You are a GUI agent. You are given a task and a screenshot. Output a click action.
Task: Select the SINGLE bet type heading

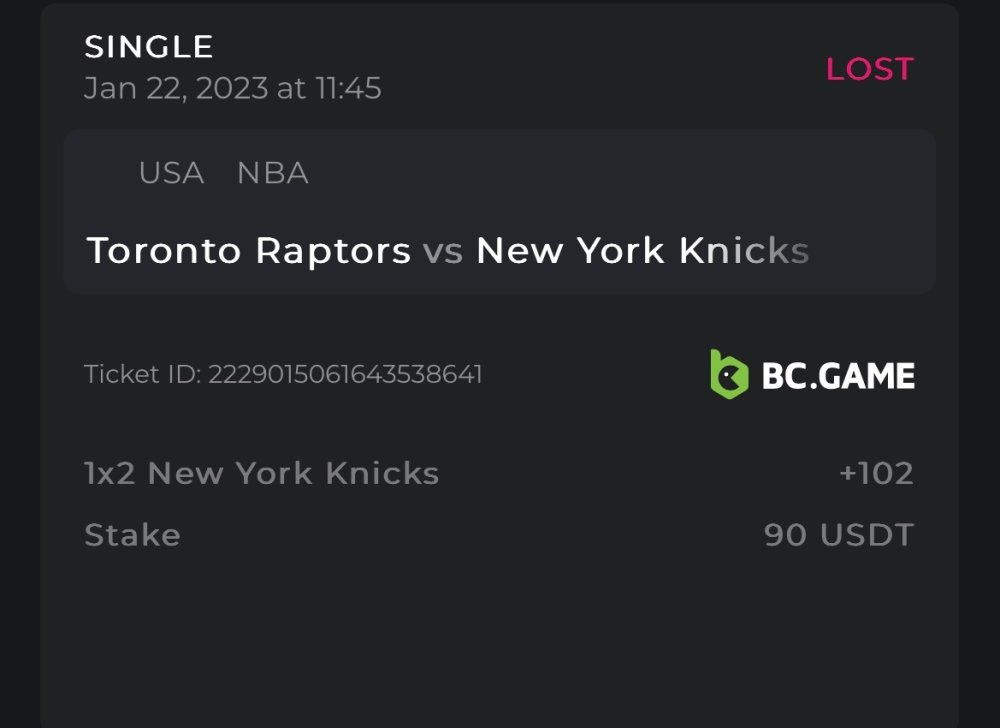tap(149, 47)
